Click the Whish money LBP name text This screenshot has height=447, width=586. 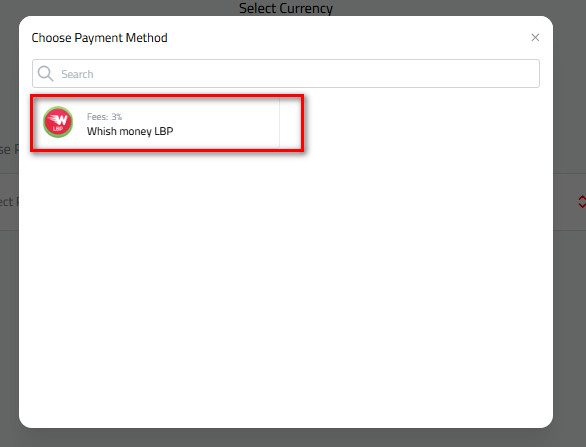tap(130, 131)
